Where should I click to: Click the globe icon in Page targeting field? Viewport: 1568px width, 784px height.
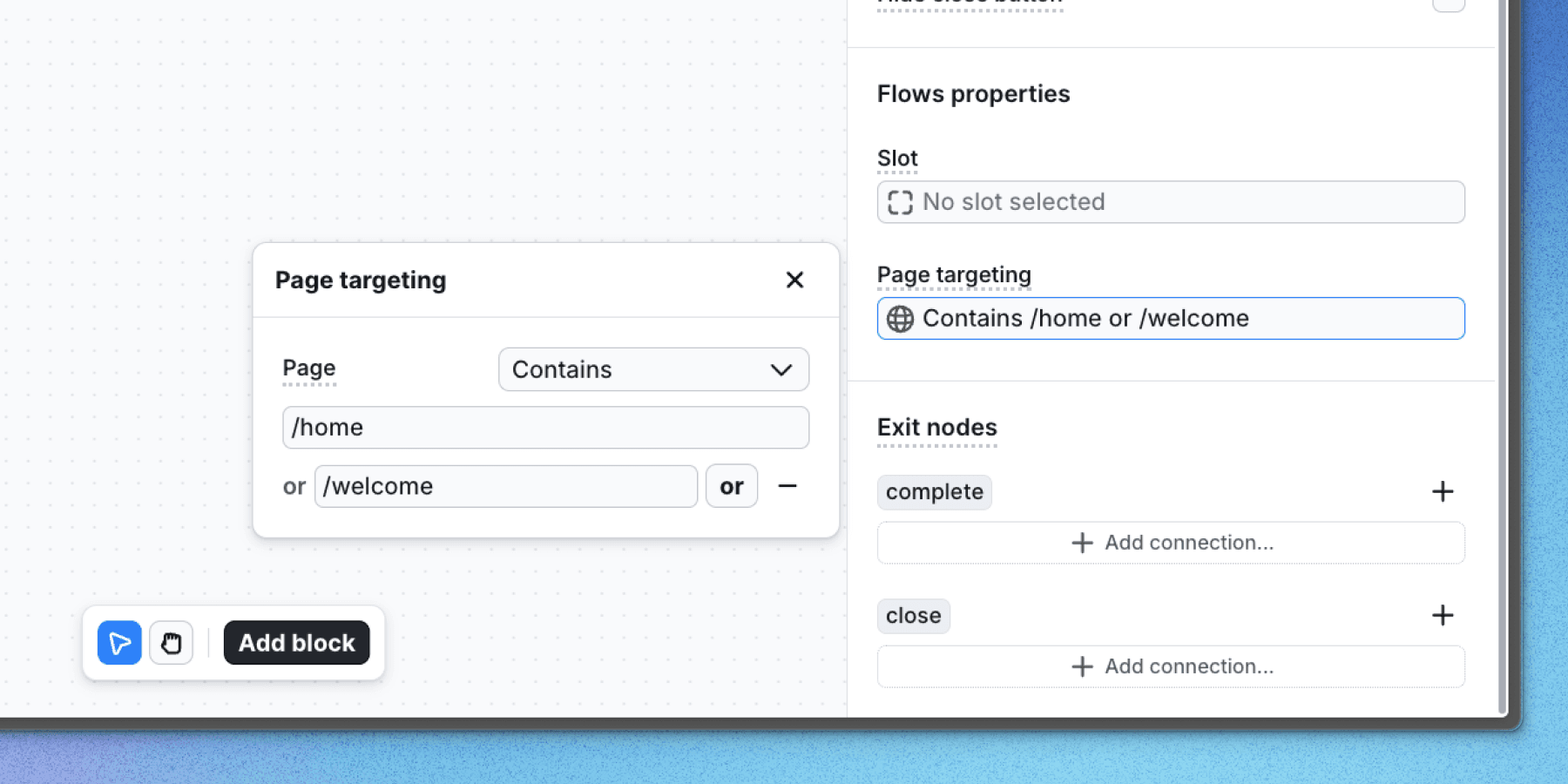pos(902,319)
